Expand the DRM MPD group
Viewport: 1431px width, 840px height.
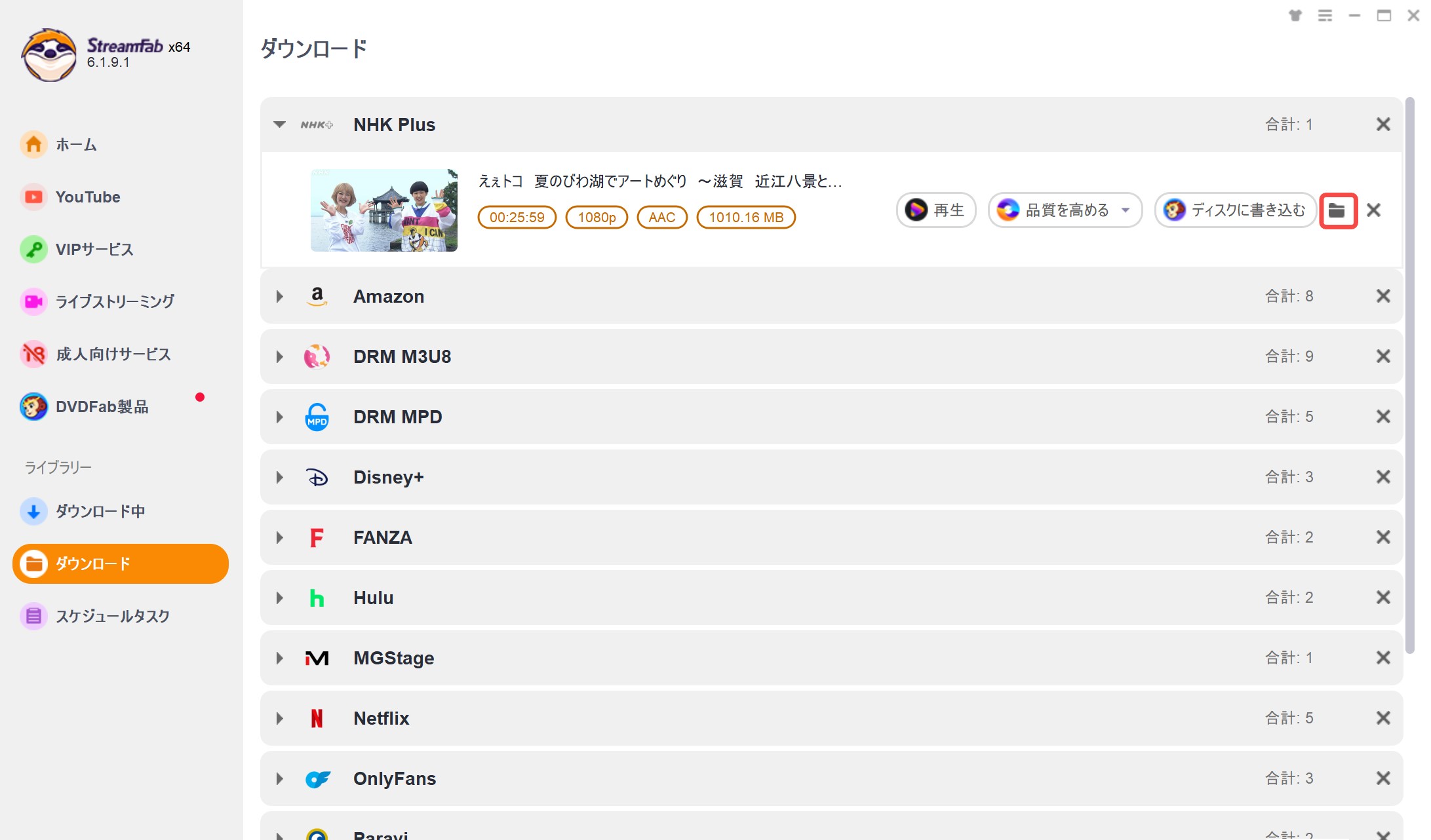tap(279, 417)
